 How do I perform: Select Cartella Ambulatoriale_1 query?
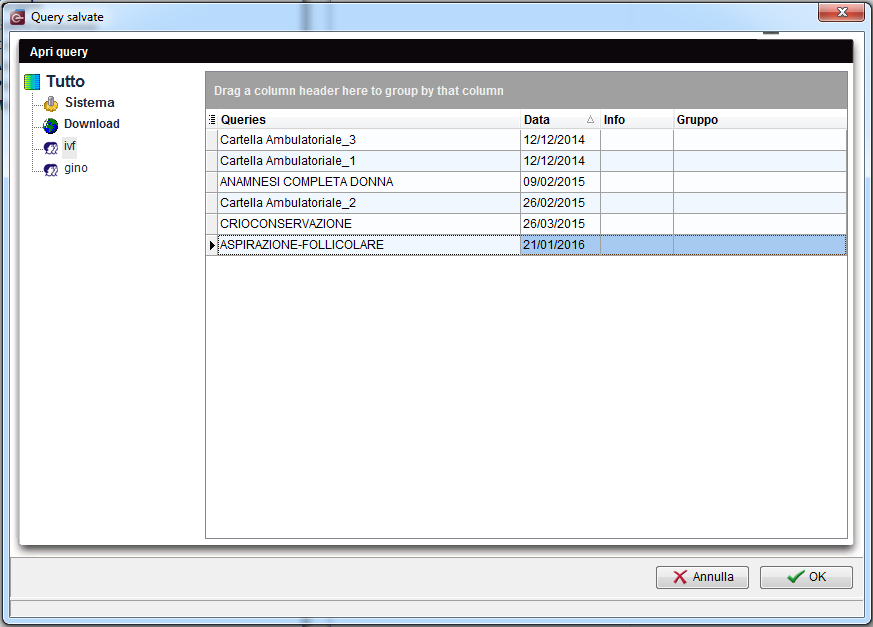(x=369, y=161)
